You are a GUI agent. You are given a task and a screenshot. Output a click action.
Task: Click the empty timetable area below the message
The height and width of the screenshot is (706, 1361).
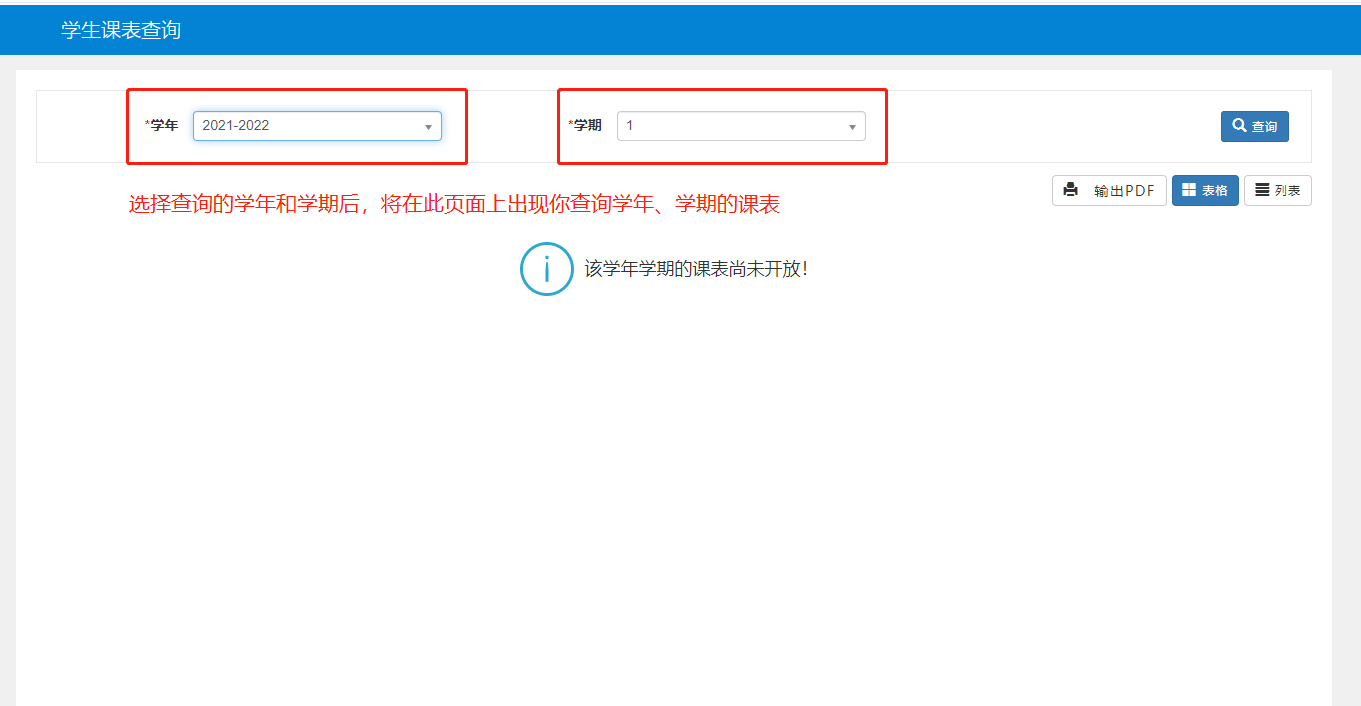click(x=673, y=480)
